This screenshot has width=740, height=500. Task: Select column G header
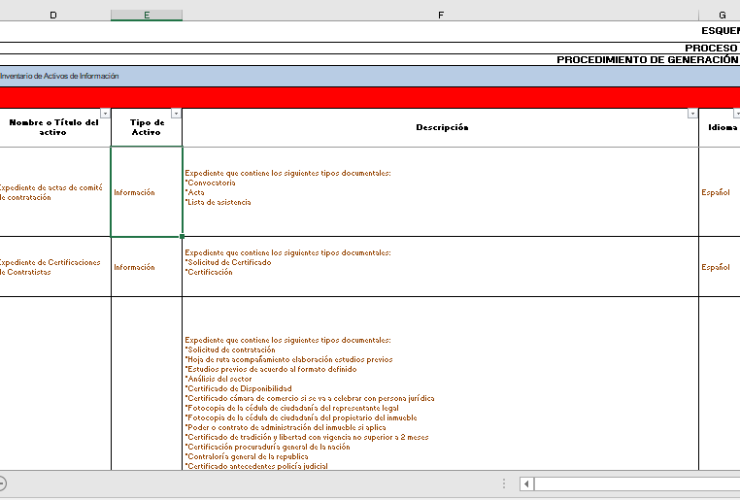coord(721,15)
